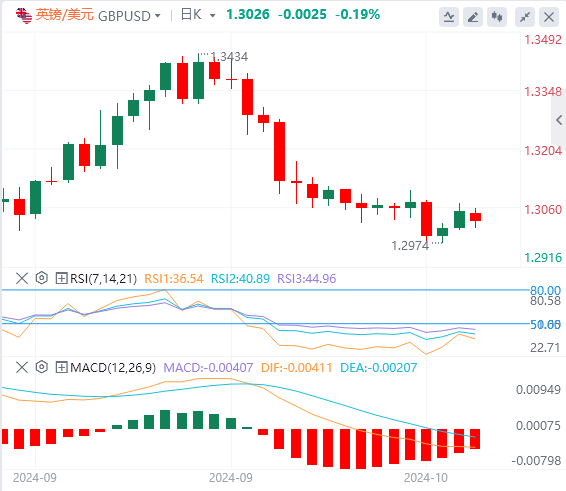Click the DIF:-0.00411 value
The width and height of the screenshot is (566, 491).
tap(296, 368)
